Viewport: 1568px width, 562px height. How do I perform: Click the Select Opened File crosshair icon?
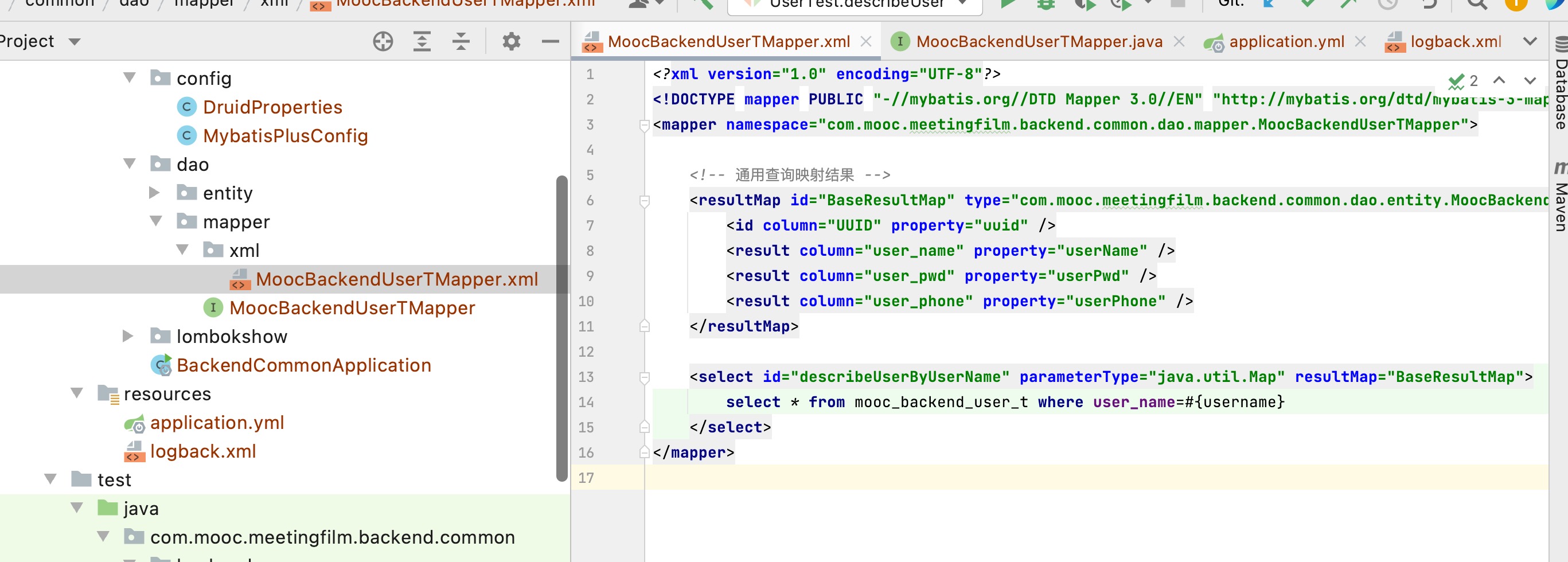383,41
